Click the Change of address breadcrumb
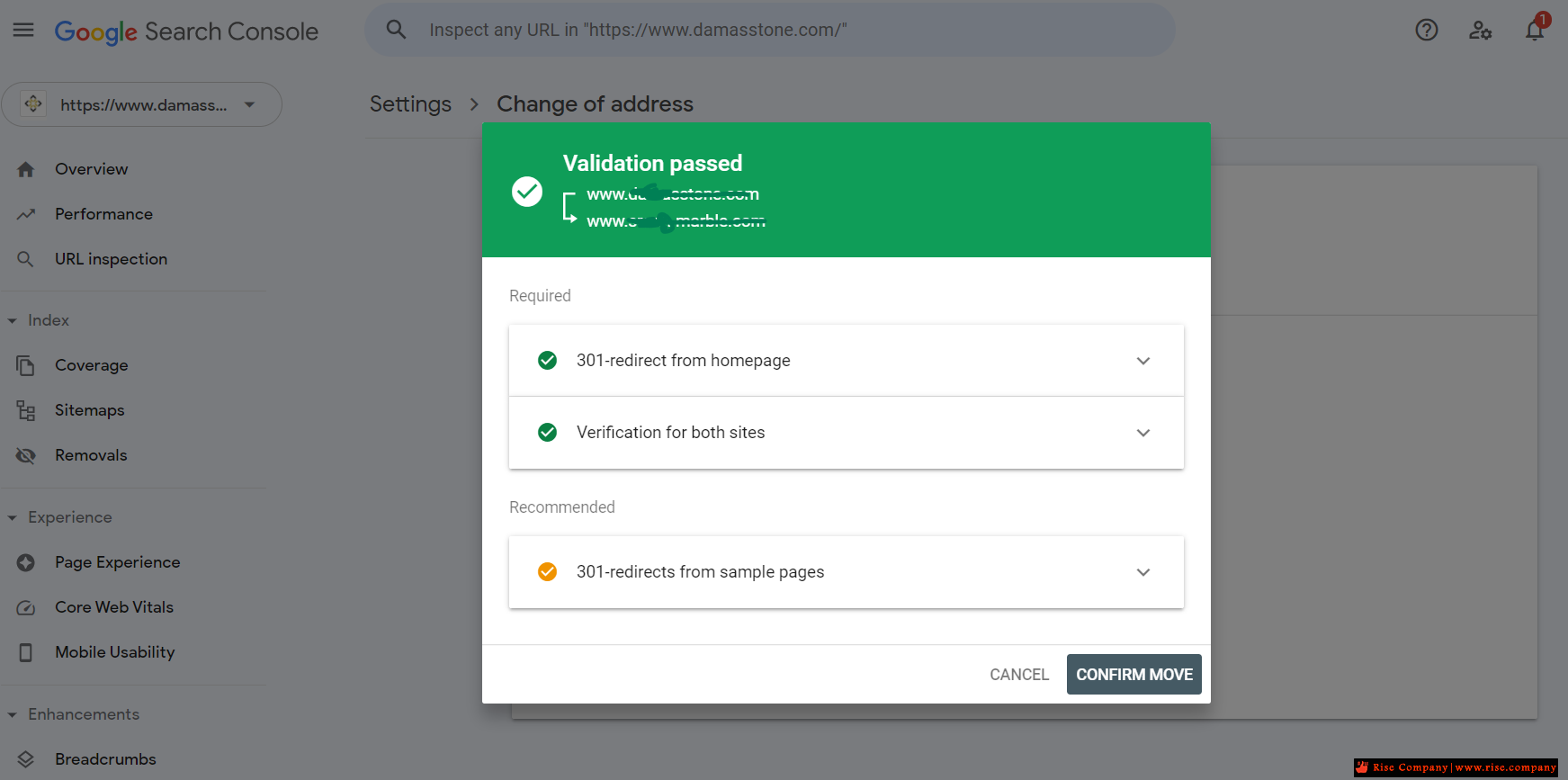 tap(595, 104)
